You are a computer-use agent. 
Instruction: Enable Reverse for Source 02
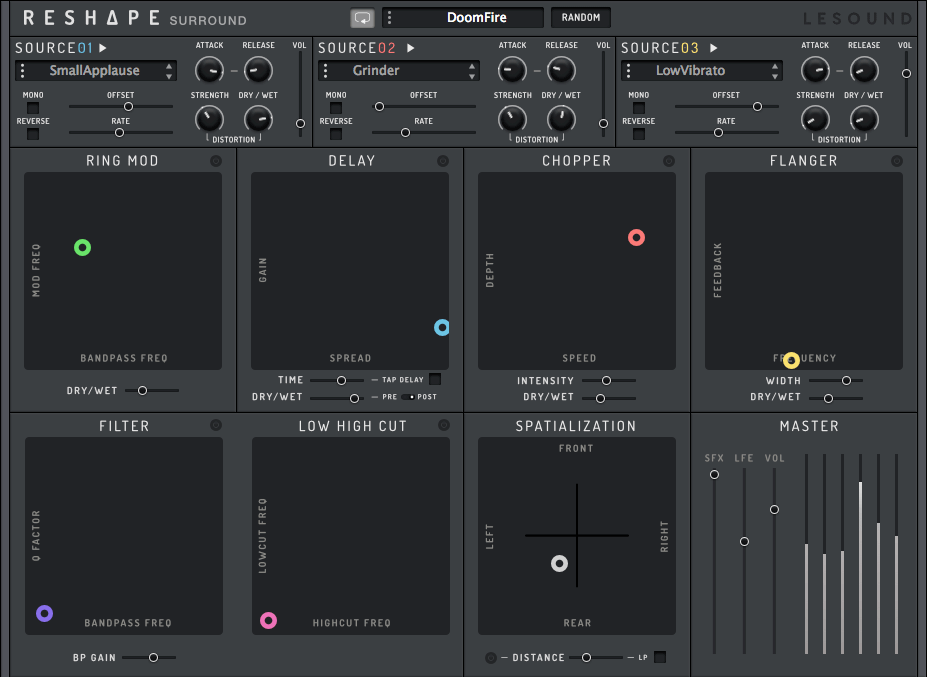(x=336, y=134)
